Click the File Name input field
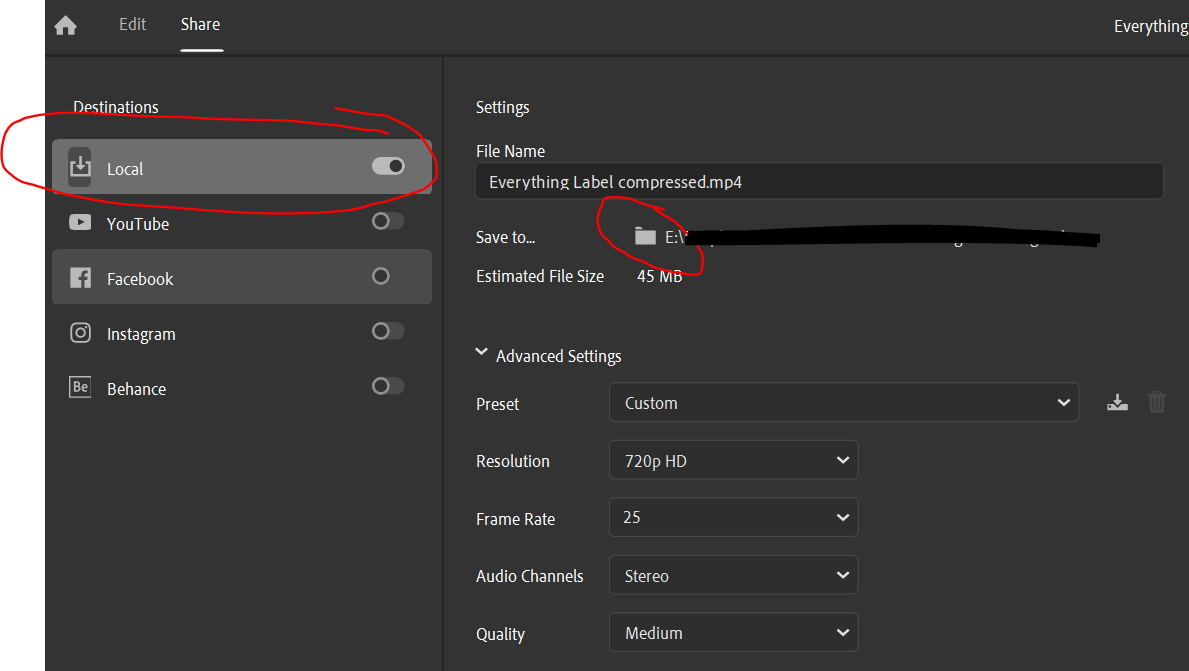 coord(819,182)
